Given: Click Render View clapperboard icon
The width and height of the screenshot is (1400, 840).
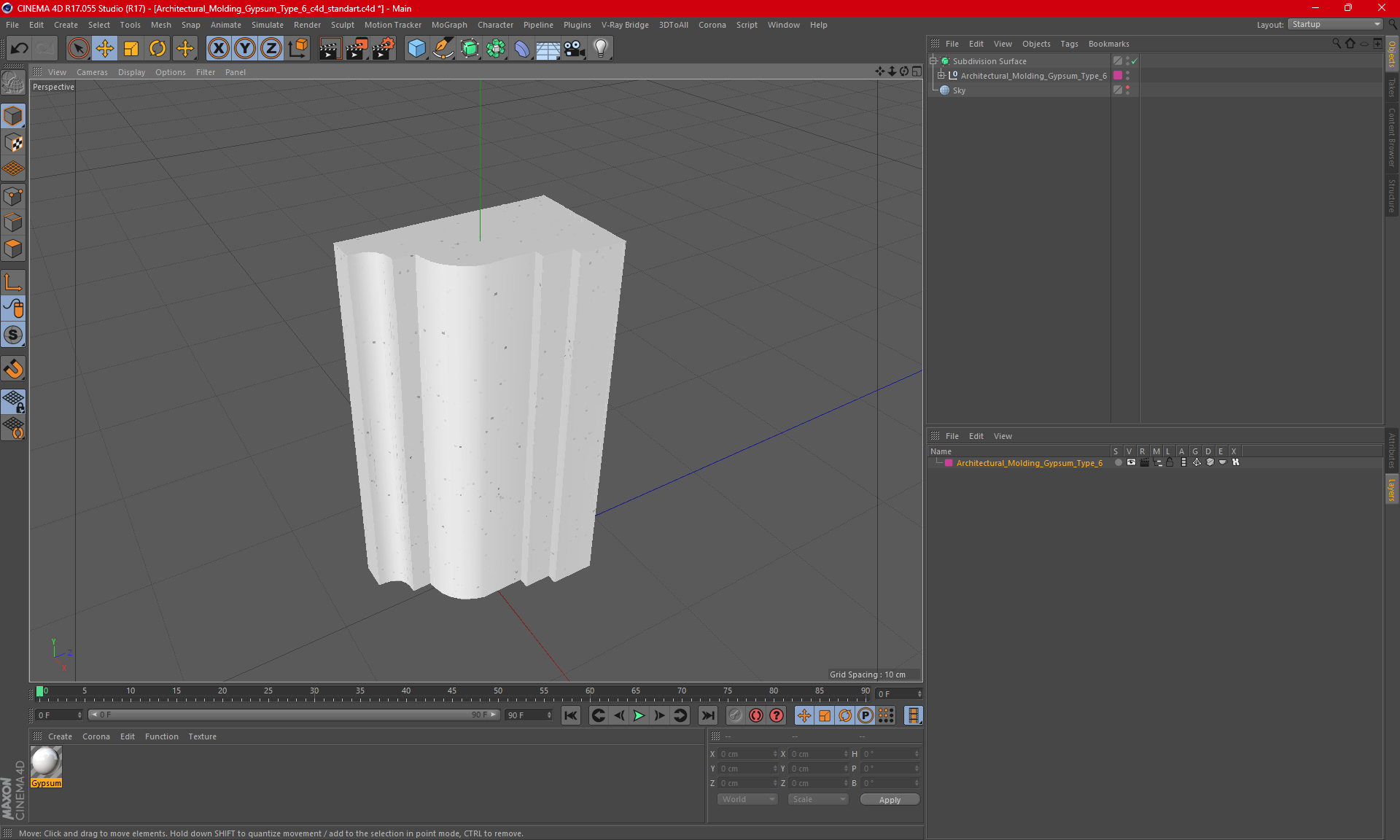Looking at the screenshot, I should click(x=330, y=49).
